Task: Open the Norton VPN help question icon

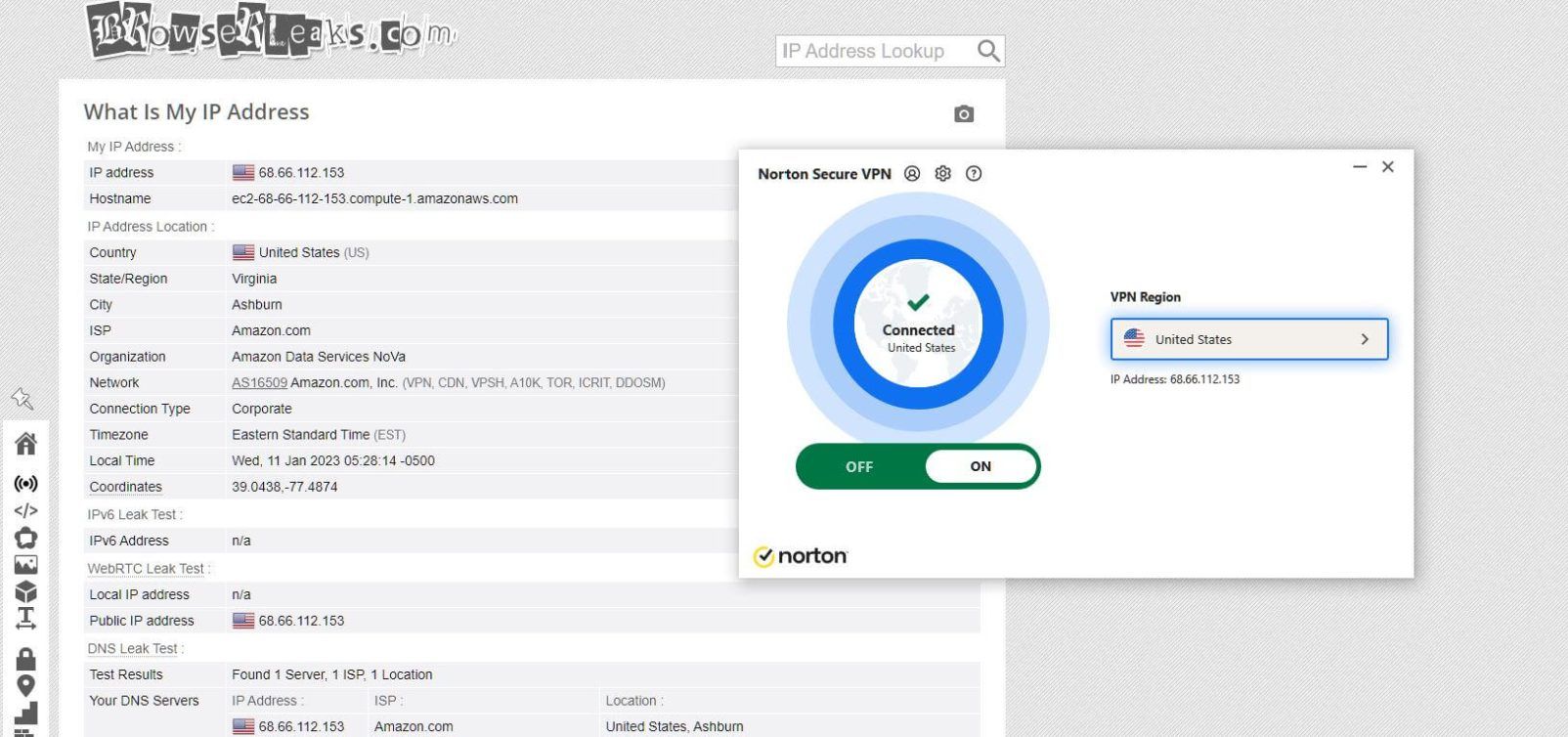Action: pos(974,174)
